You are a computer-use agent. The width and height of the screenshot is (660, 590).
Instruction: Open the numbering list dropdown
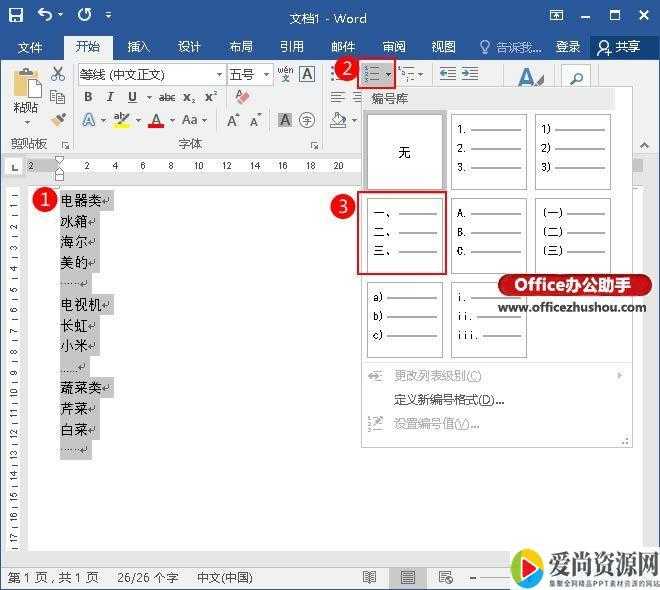pos(388,74)
